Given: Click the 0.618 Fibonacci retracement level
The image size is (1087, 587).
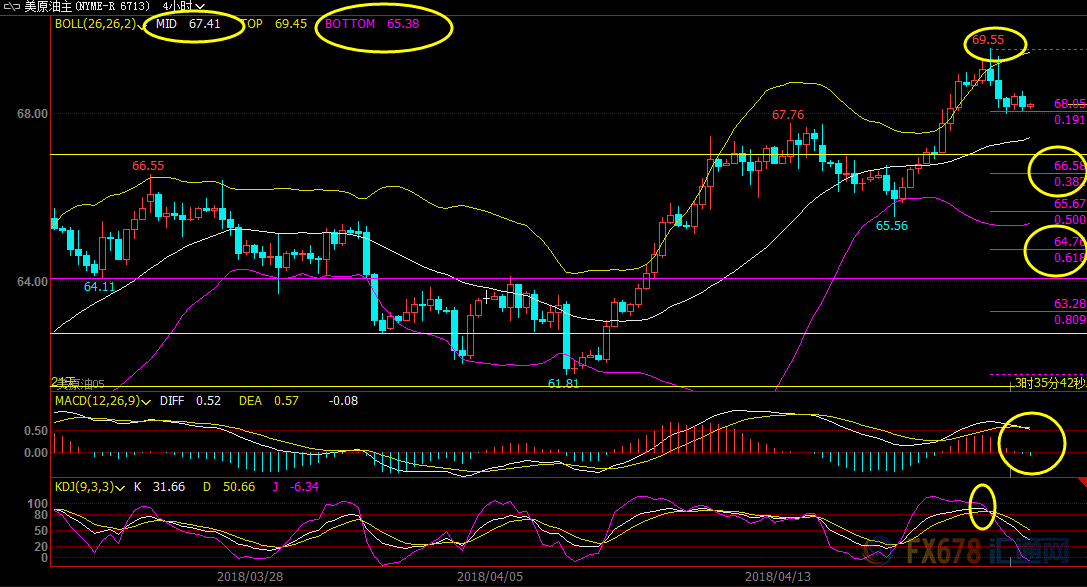Looking at the screenshot, I should (x=1069, y=258).
